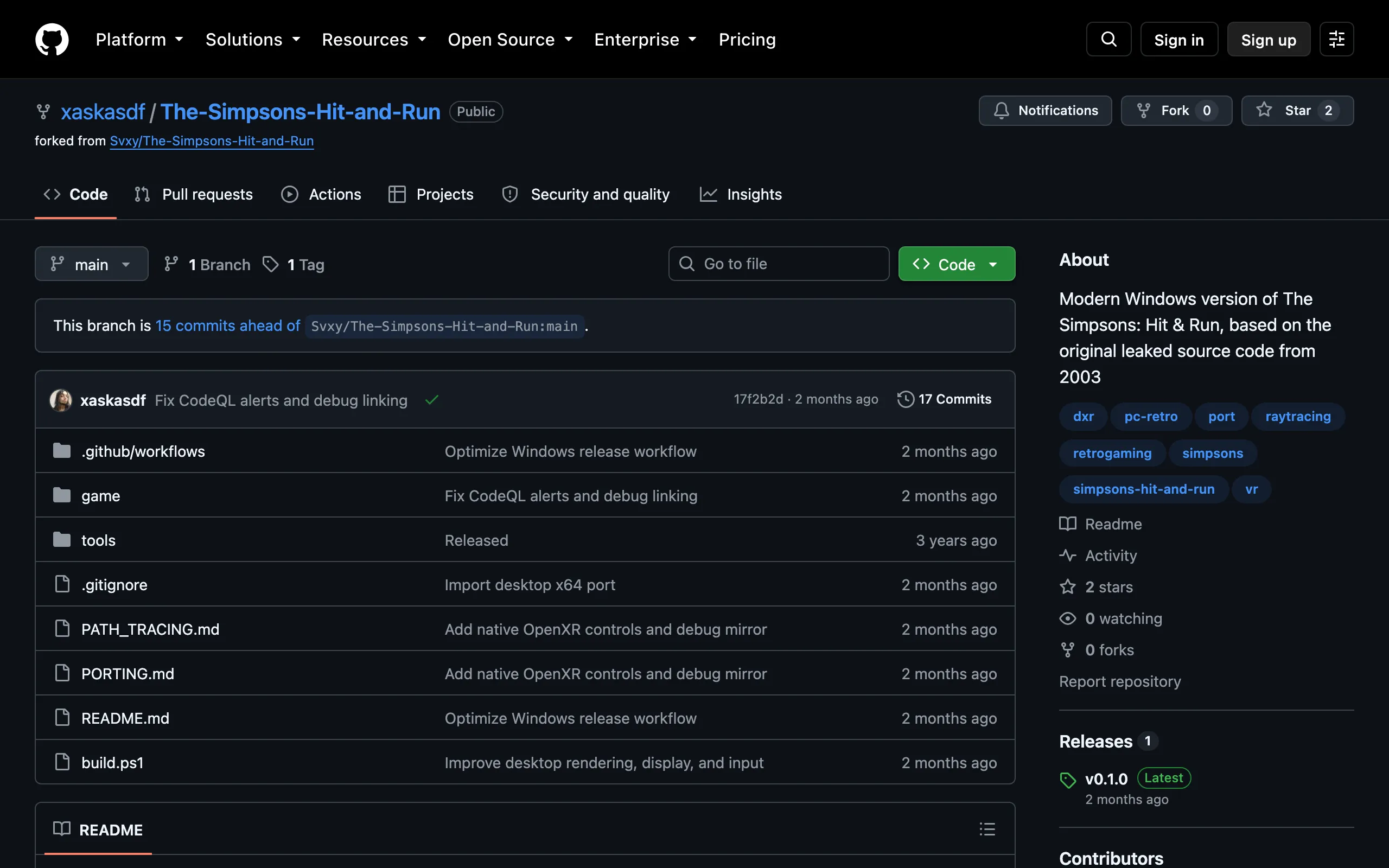Expand the Open Source menu
This screenshot has width=1389, height=868.
click(510, 39)
